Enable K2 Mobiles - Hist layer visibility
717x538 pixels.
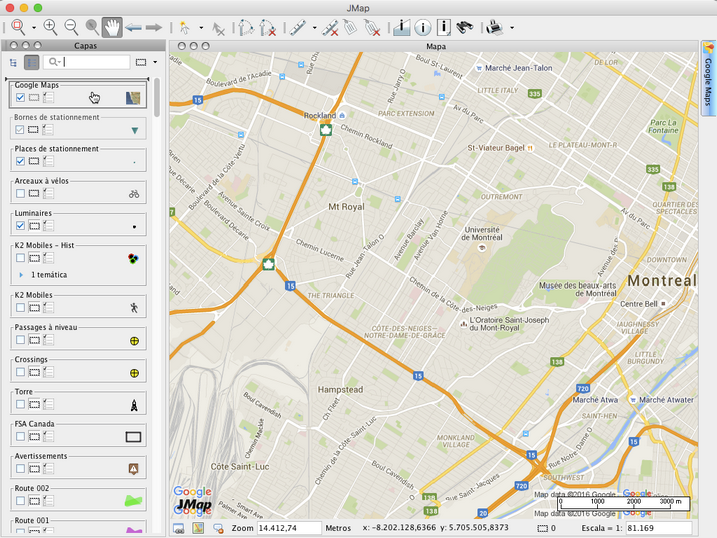(20, 258)
